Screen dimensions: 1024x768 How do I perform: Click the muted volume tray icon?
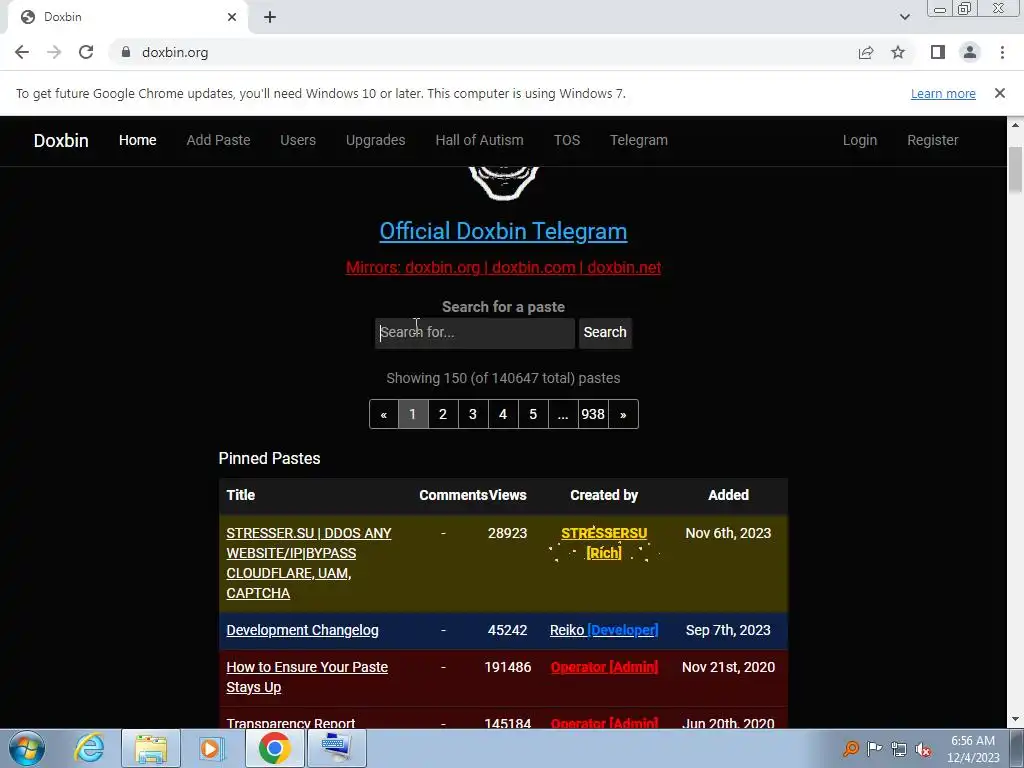pos(923,750)
